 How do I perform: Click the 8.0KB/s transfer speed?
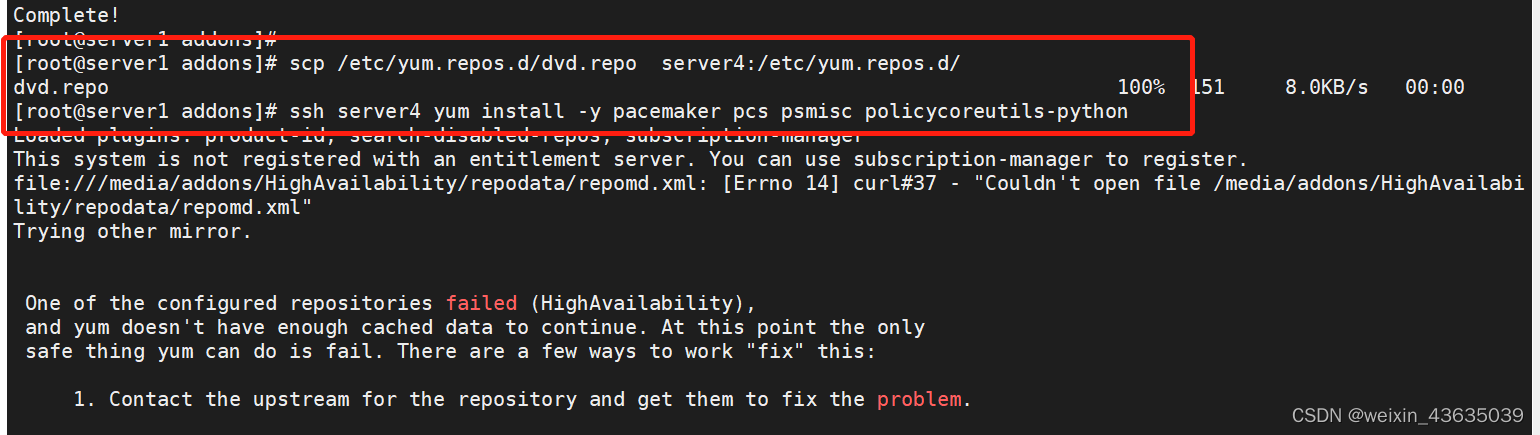pyautogui.click(x=1326, y=88)
